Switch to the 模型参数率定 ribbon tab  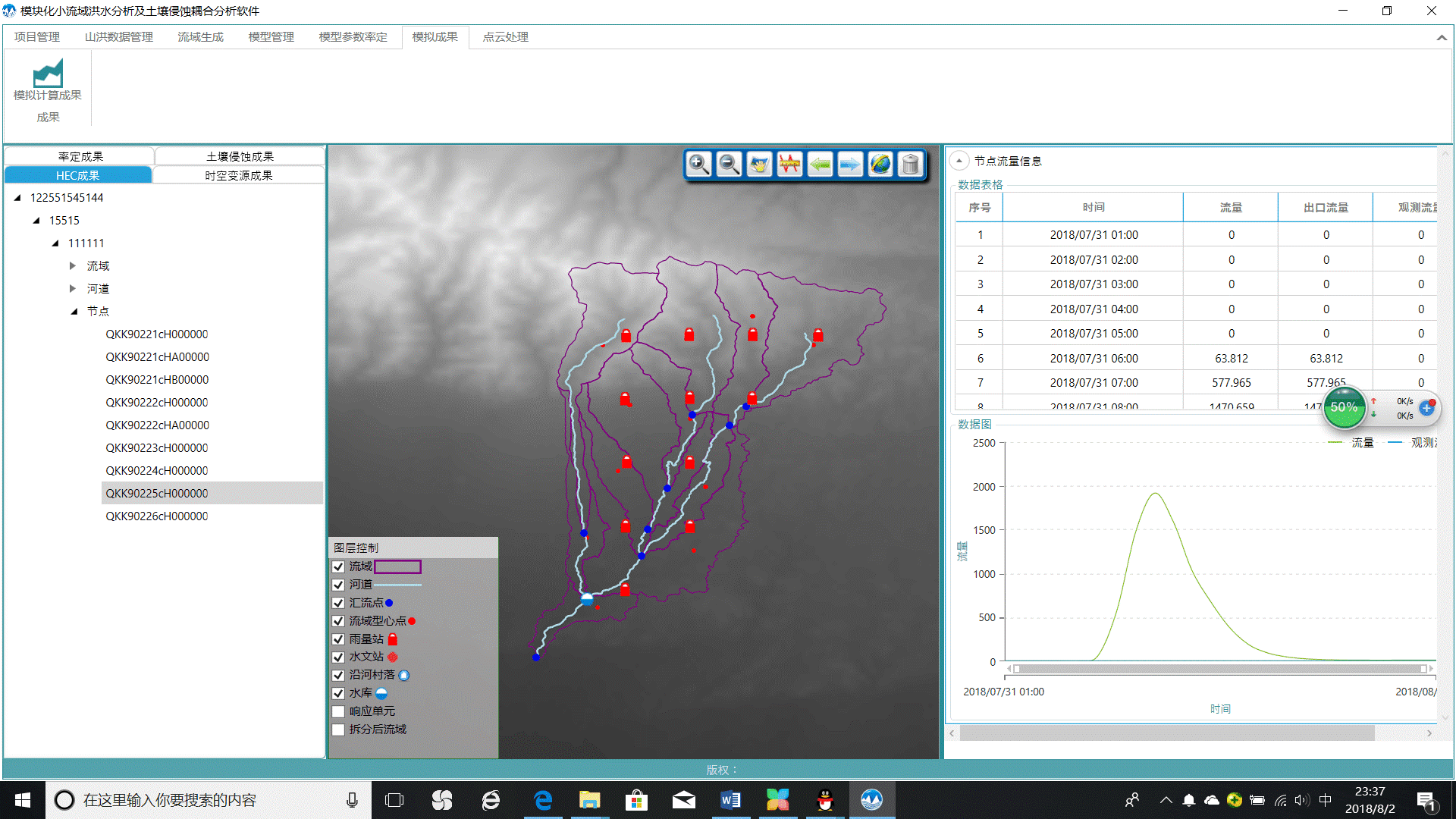[x=353, y=37]
